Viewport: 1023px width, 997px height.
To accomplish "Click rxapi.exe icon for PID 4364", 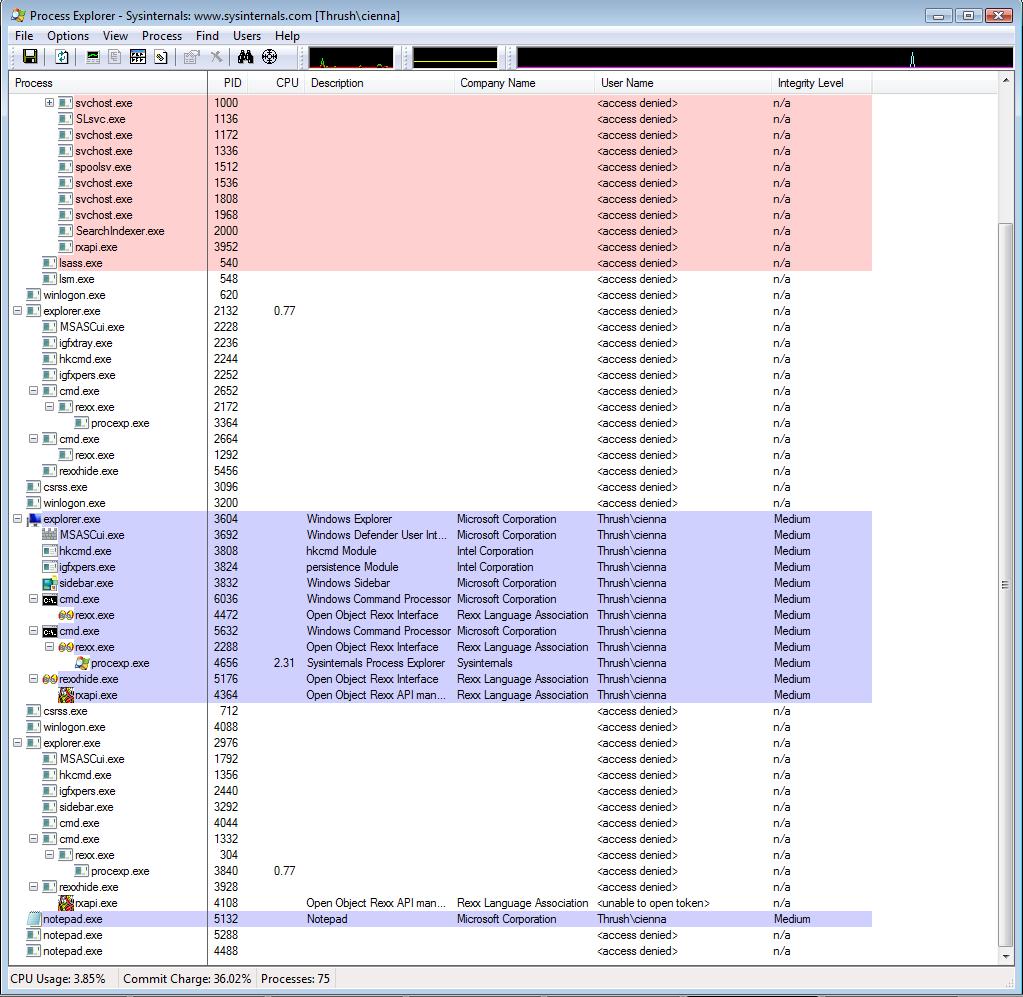I will coord(66,695).
